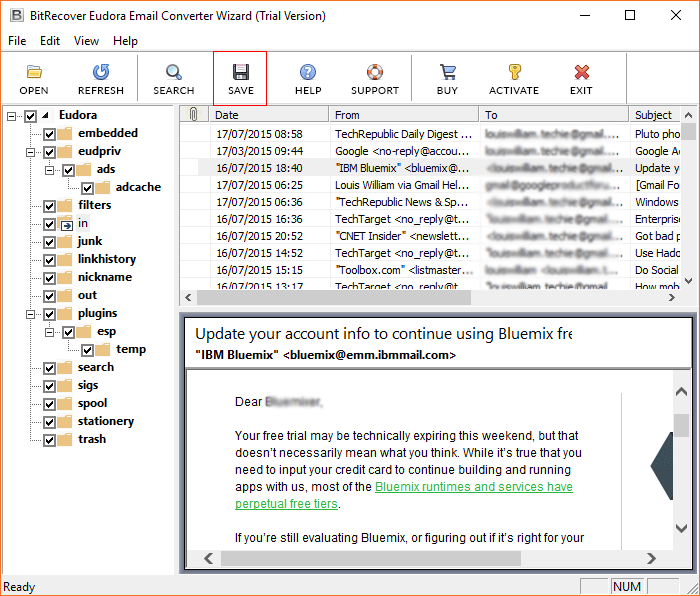
Task: Sort emails by Date column header
Action: click(x=269, y=115)
